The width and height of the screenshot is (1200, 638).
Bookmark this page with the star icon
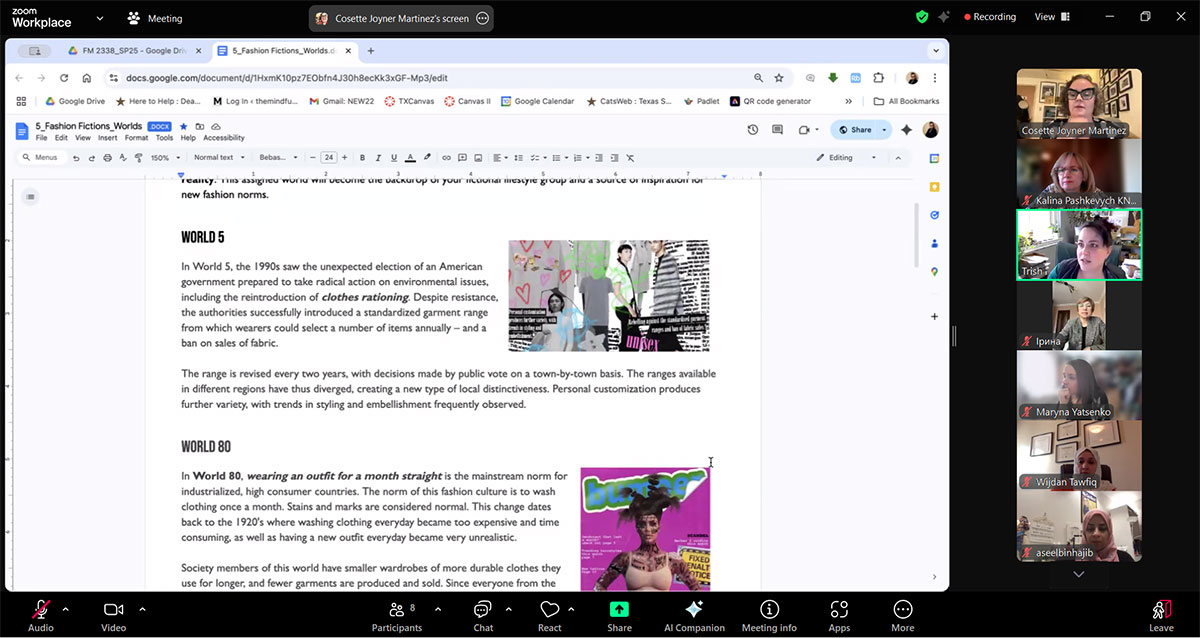pyautogui.click(x=779, y=78)
